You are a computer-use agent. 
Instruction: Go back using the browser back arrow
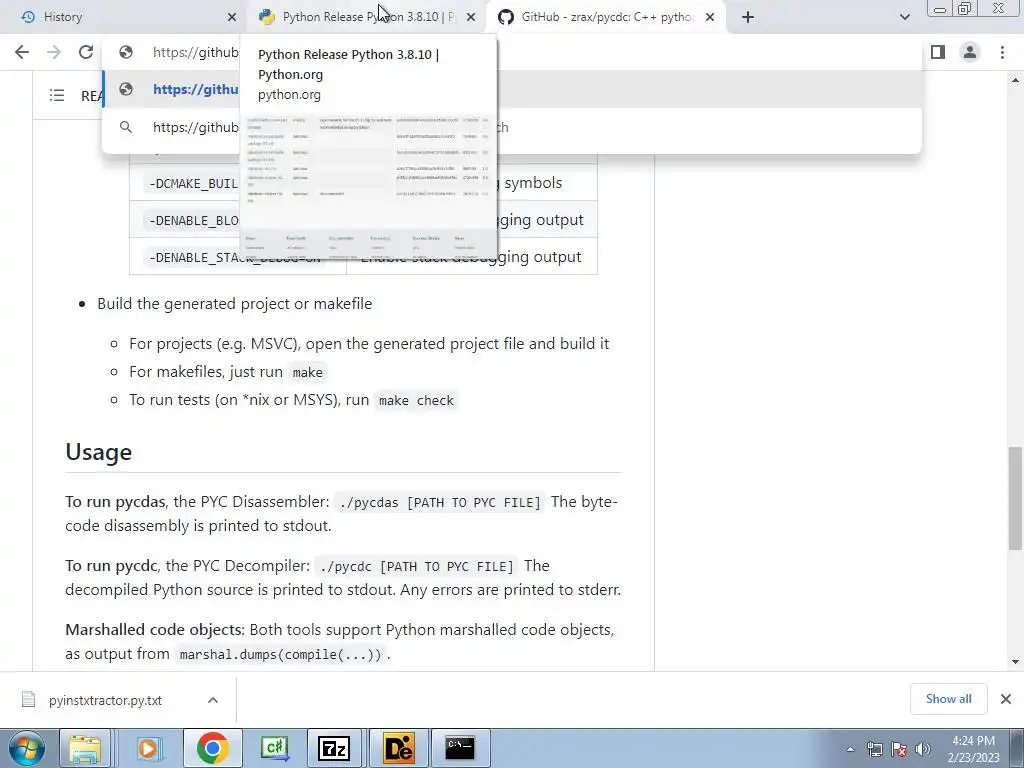(x=22, y=52)
